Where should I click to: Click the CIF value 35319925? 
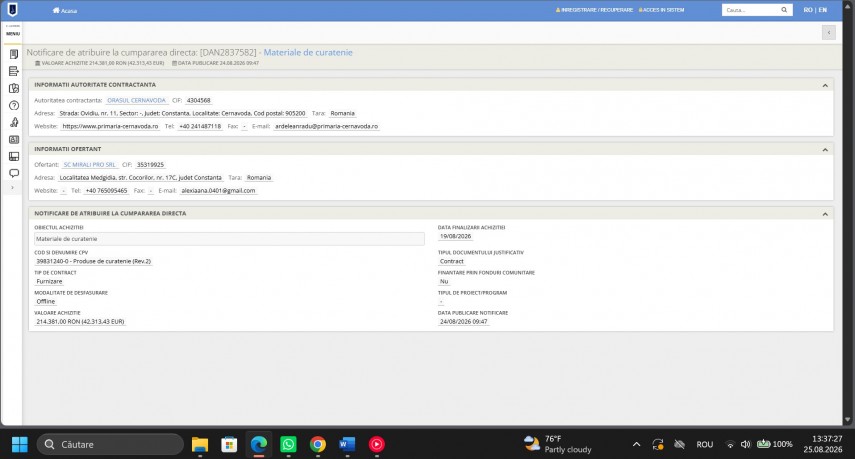(x=150, y=165)
